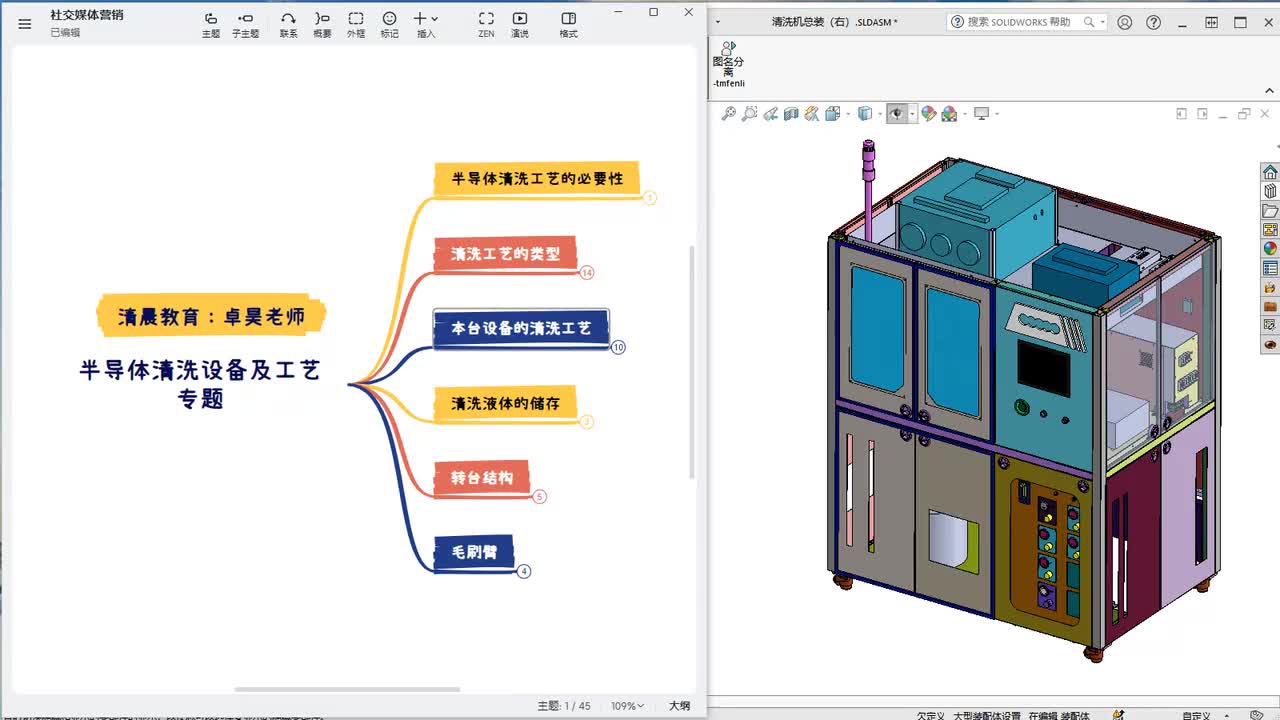Click the 外框 boundary tool
Image resolution: width=1280 pixels, height=720 pixels.
(x=356, y=25)
